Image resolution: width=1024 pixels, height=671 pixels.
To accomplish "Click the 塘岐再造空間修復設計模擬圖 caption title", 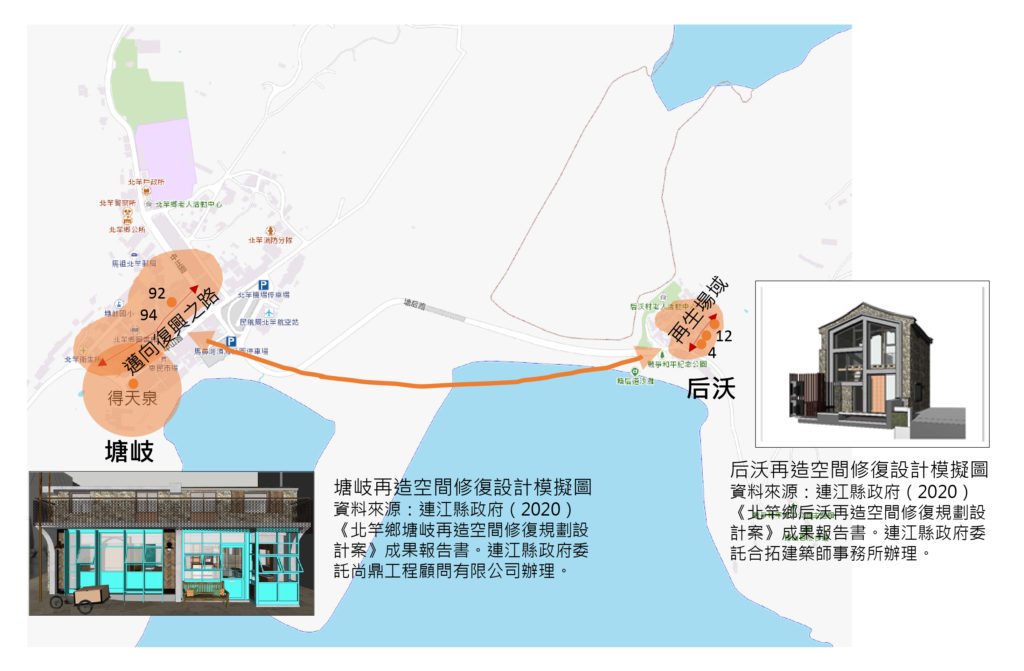I will [463, 487].
